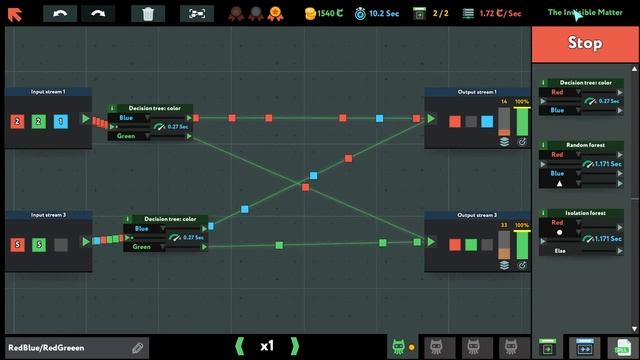
Task: Click the node count icon beside 2/2
Action: (x=419, y=13)
